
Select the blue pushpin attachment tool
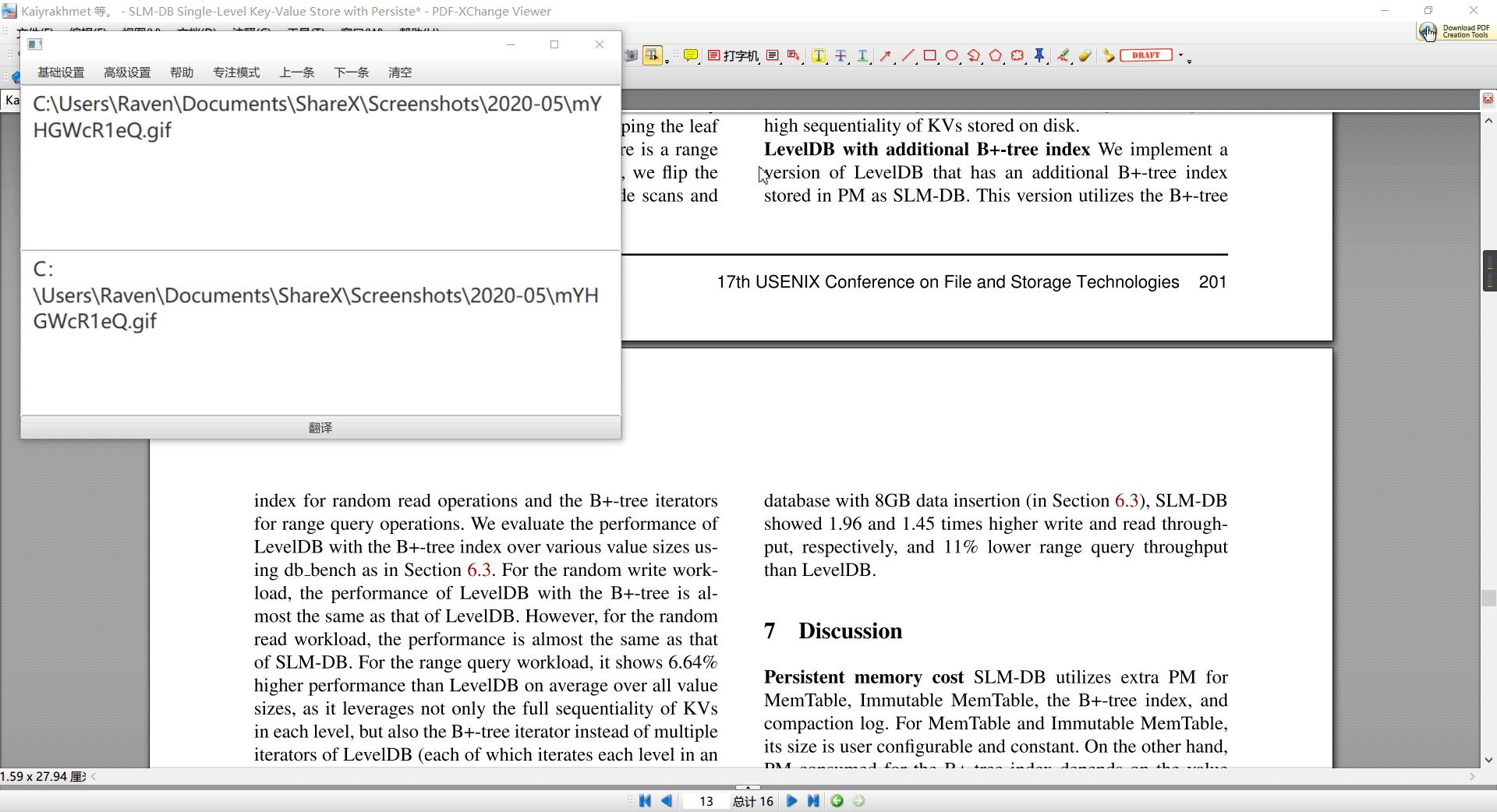[1039, 55]
